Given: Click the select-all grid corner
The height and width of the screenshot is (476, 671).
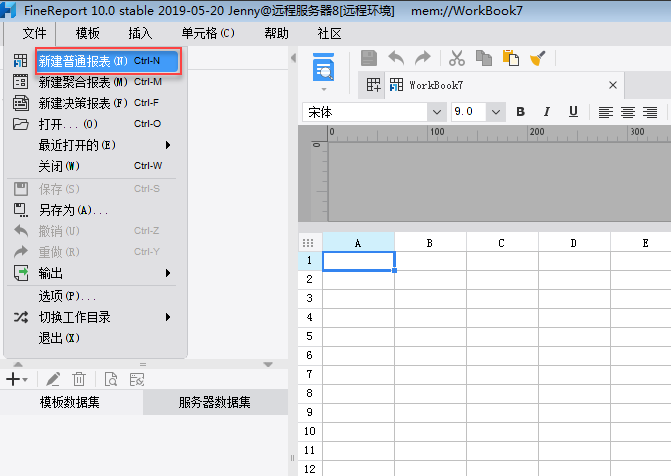Looking at the screenshot, I should pos(308,243).
